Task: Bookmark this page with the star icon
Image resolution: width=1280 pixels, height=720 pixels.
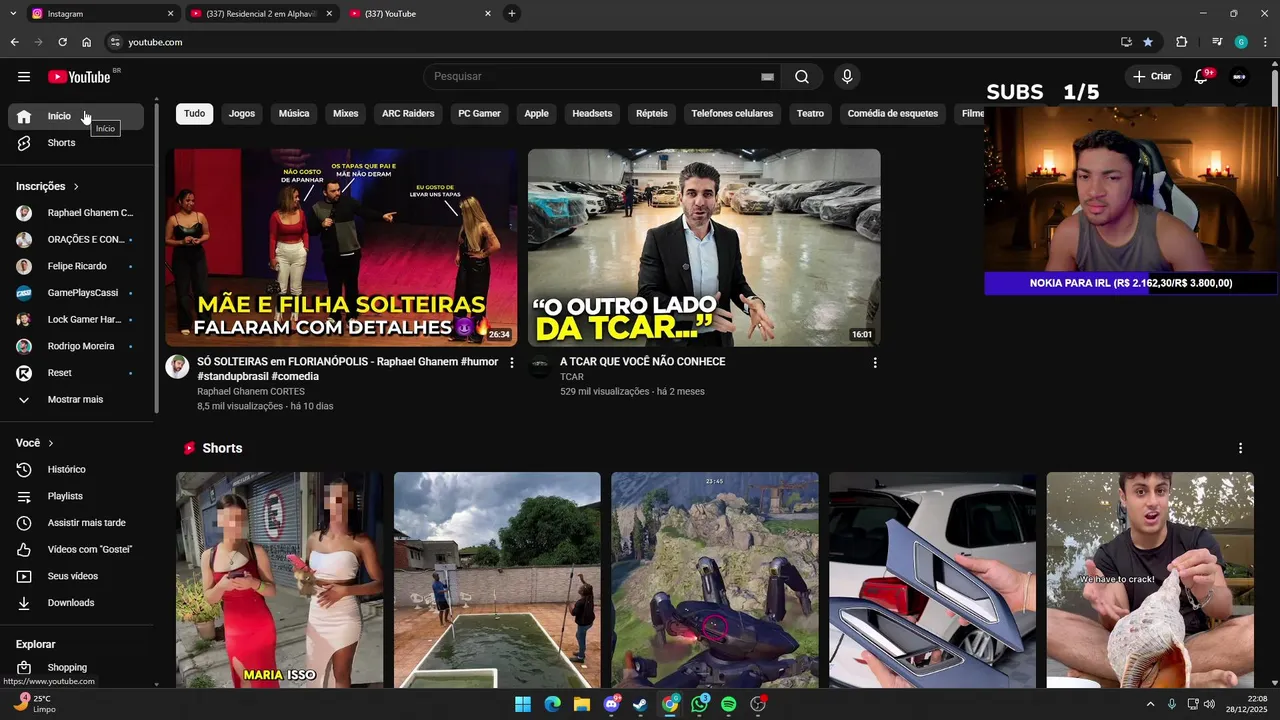Action: point(1148,42)
